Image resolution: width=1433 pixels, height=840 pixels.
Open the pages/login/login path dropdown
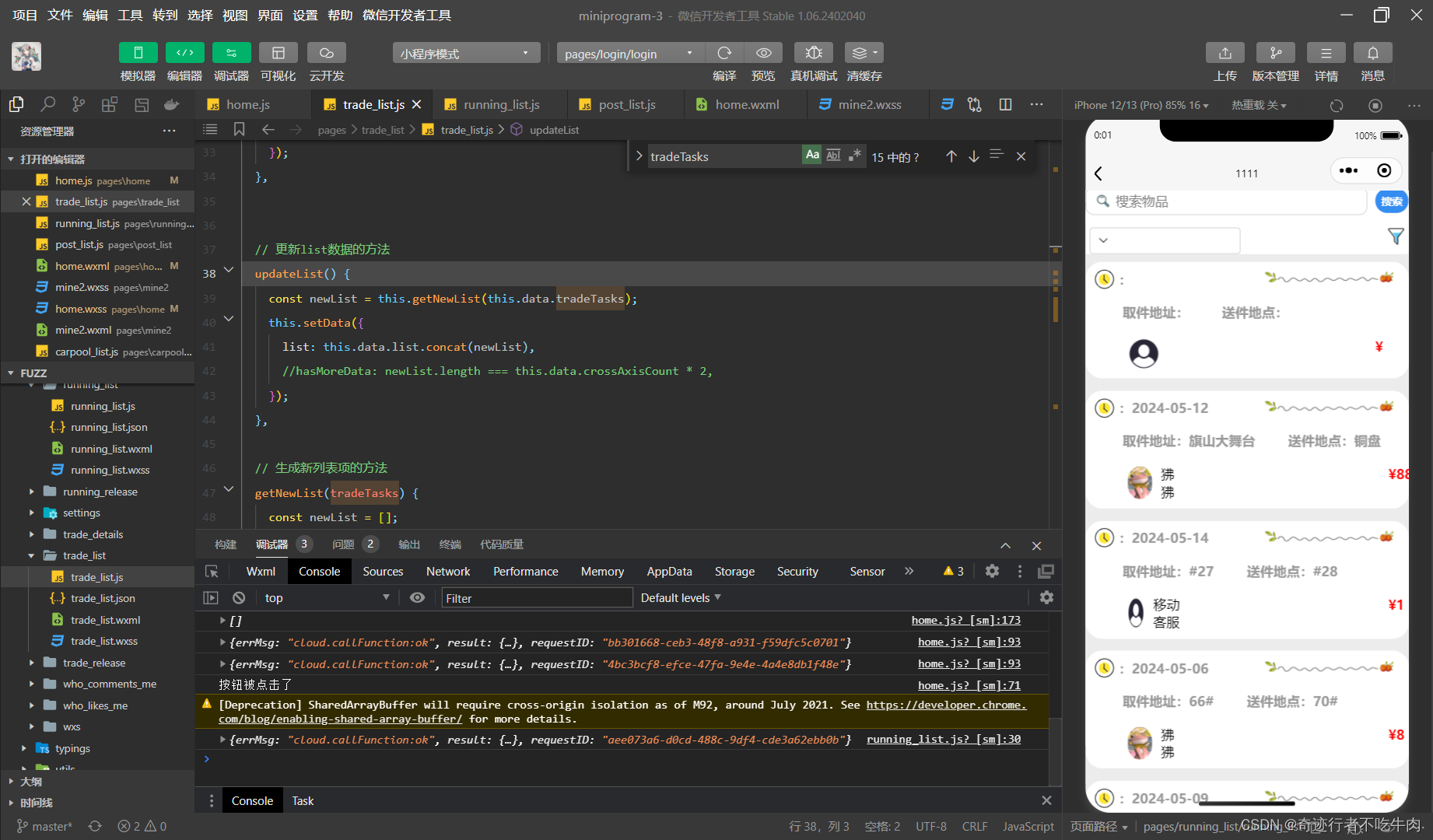click(x=629, y=53)
